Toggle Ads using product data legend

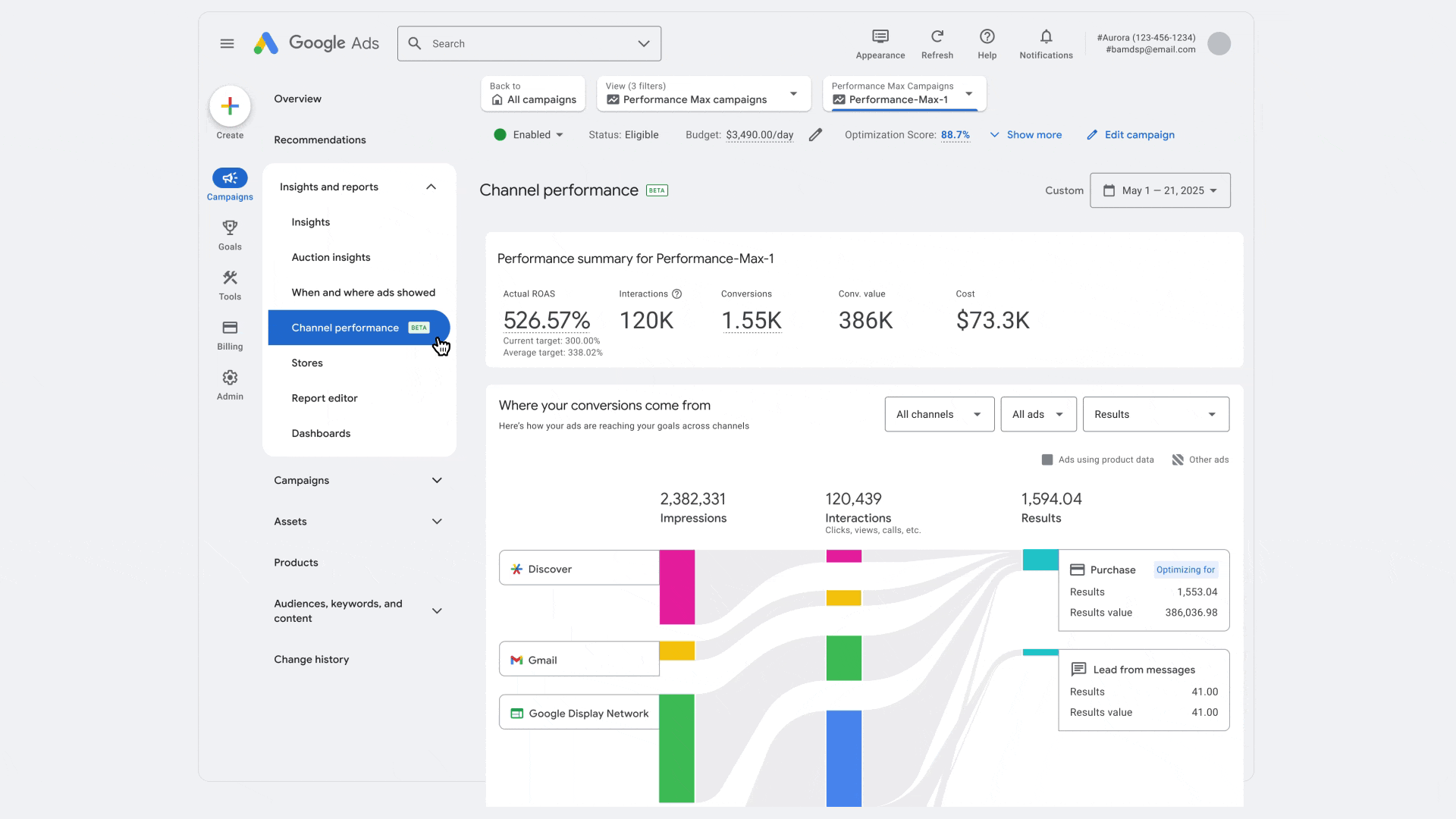[x=1097, y=460]
